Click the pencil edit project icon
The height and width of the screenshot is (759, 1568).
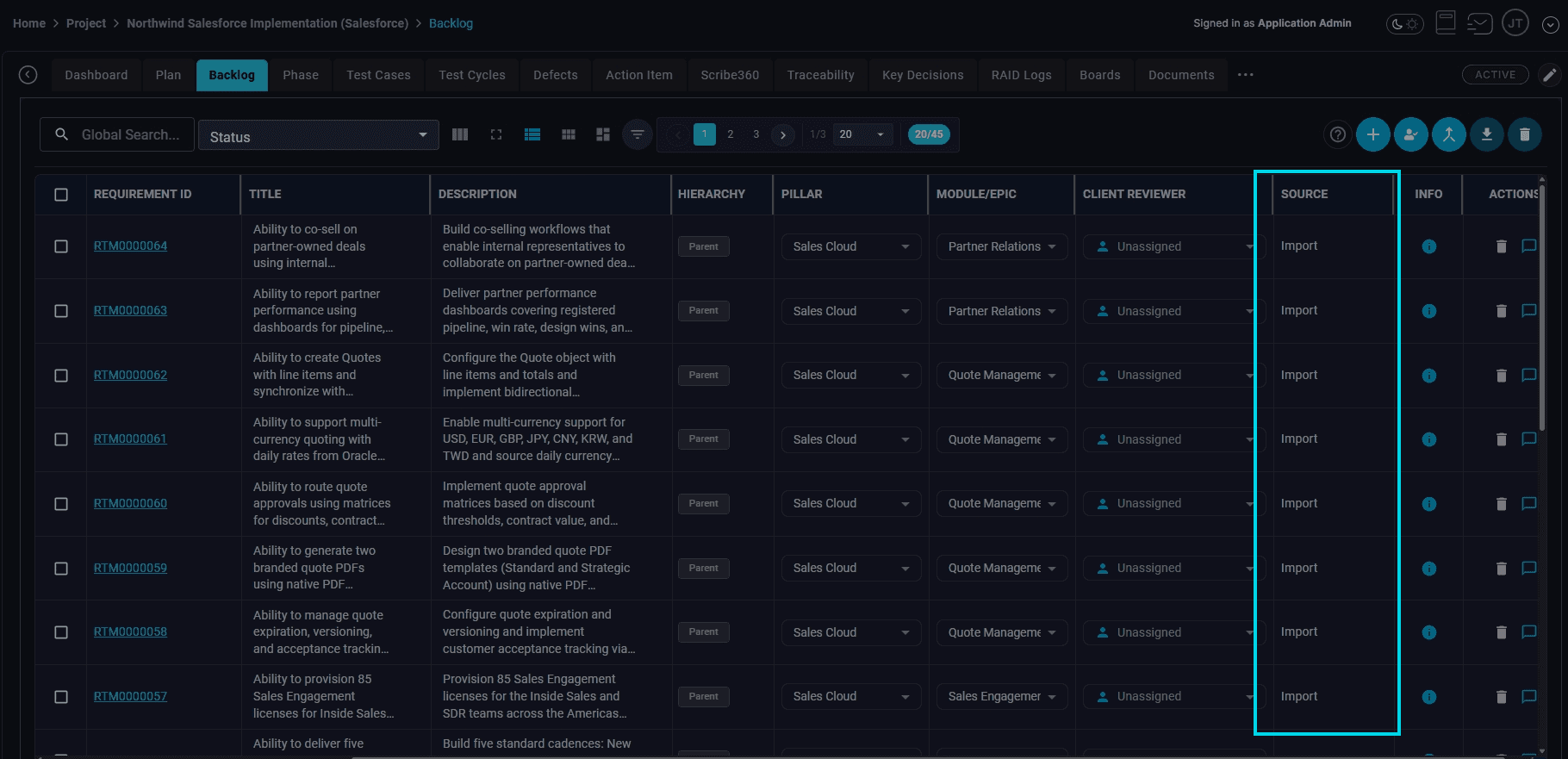click(1549, 75)
